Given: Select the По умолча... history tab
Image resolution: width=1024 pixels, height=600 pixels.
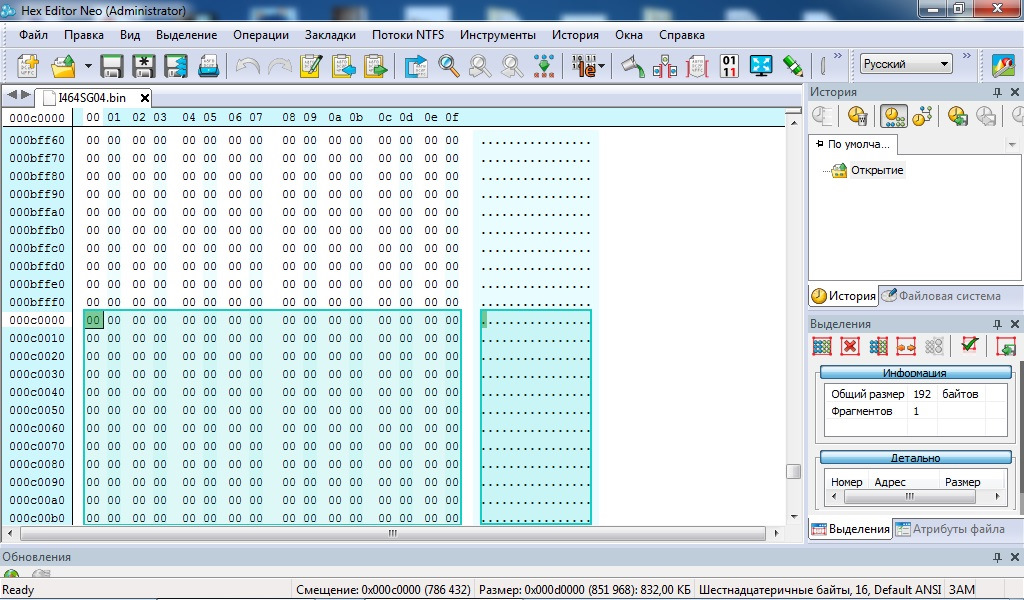Looking at the screenshot, I should (x=854, y=144).
